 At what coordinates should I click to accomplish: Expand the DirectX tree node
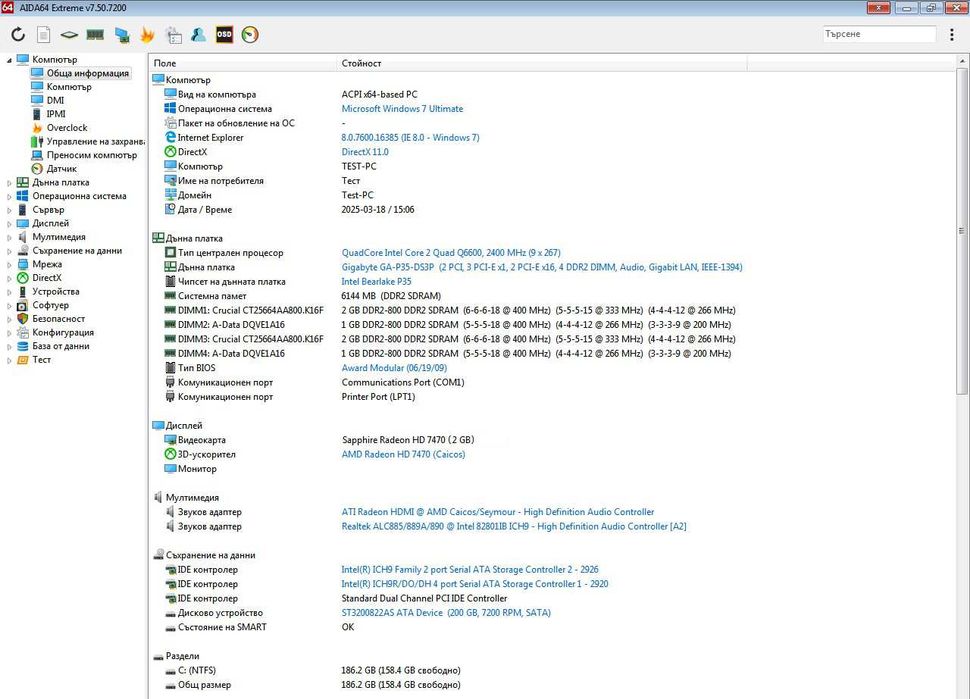pos(9,278)
